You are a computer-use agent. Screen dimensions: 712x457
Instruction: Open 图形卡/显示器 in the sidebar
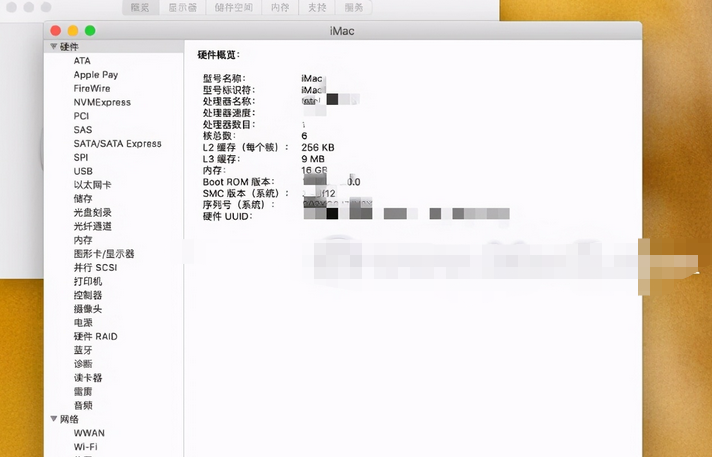pos(103,254)
